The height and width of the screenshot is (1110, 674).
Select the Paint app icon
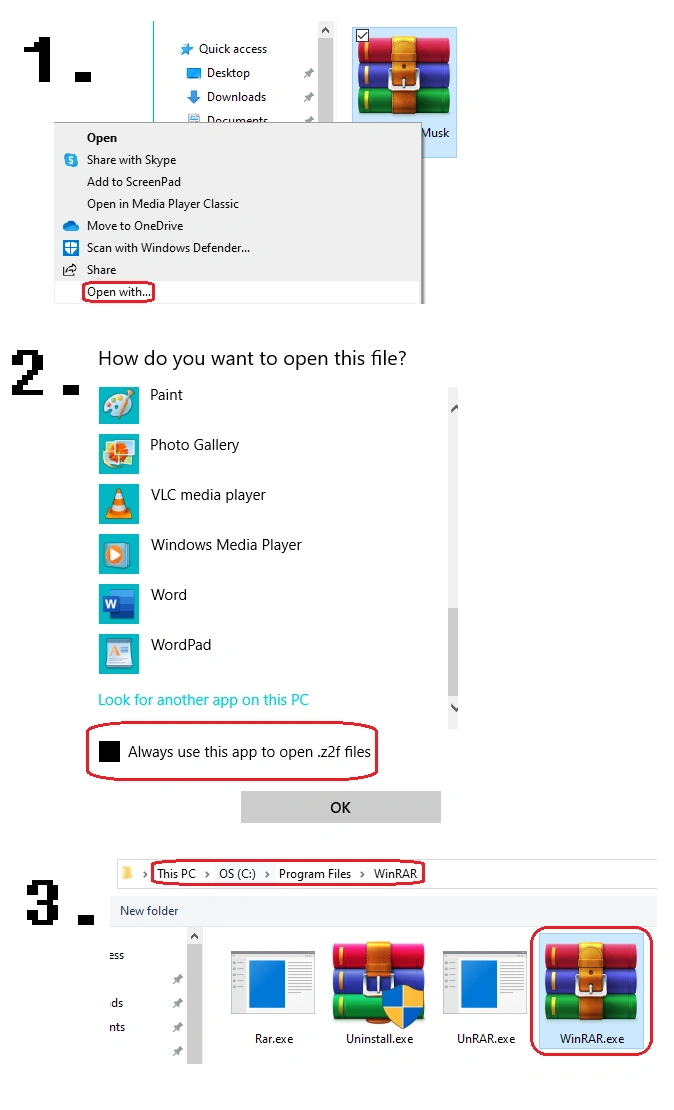tap(118, 406)
